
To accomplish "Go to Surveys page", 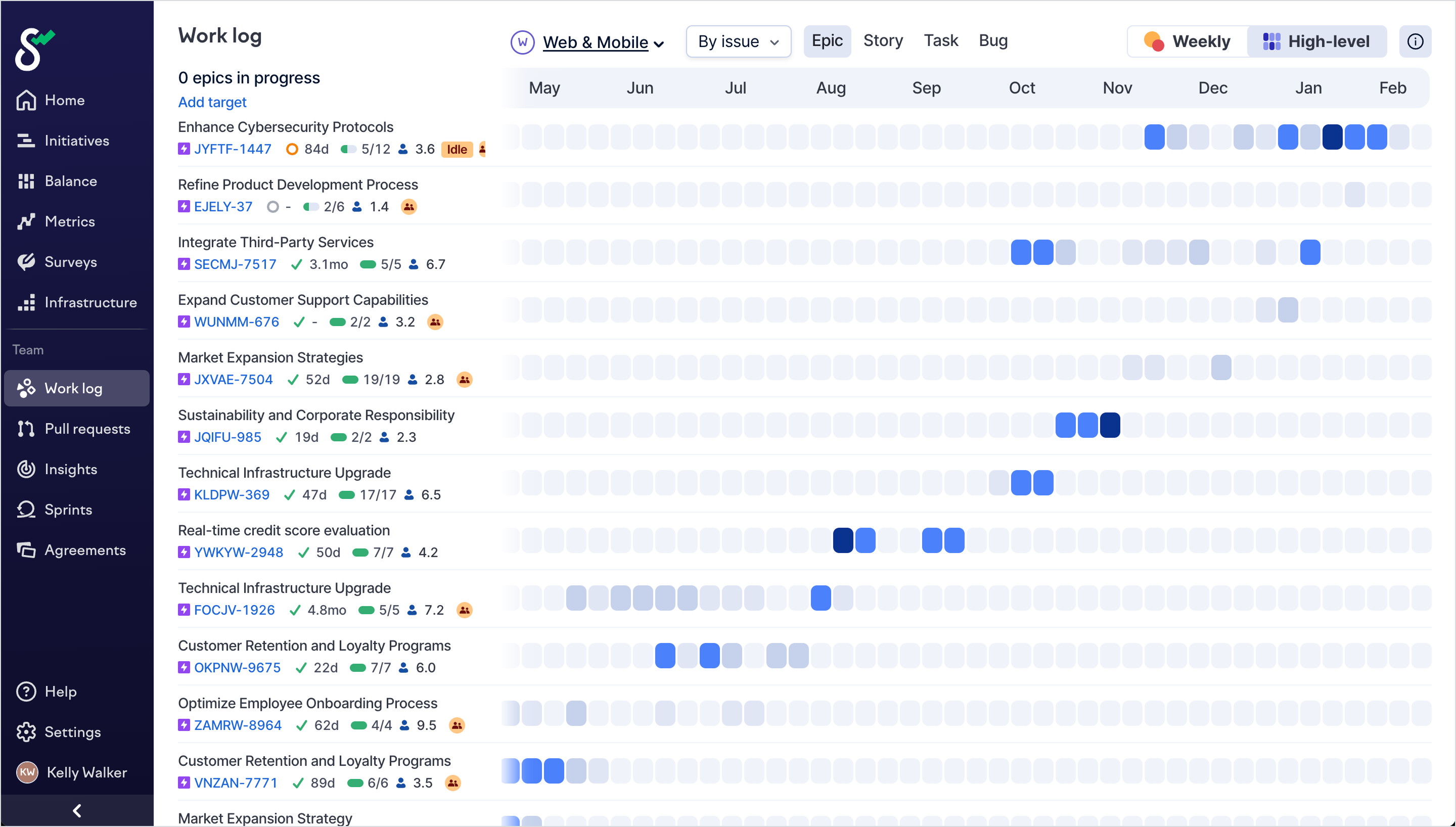I will coord(70,261).
